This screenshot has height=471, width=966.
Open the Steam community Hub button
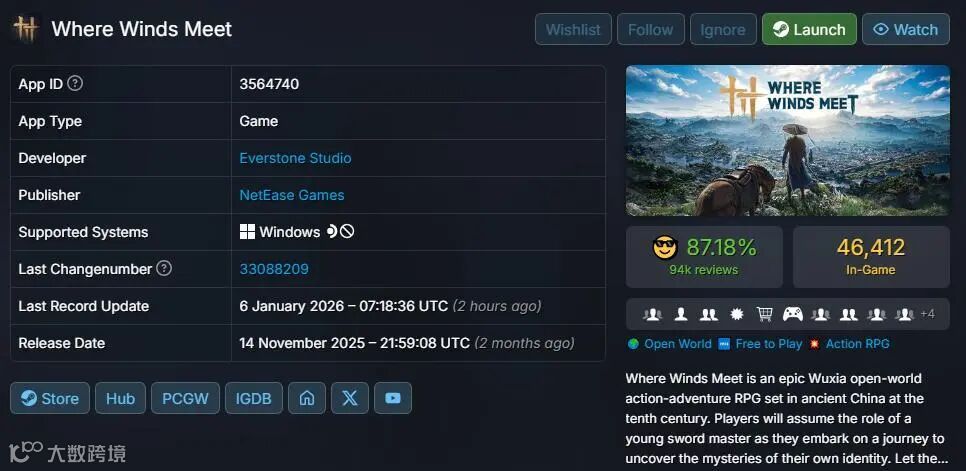(120, 398)
